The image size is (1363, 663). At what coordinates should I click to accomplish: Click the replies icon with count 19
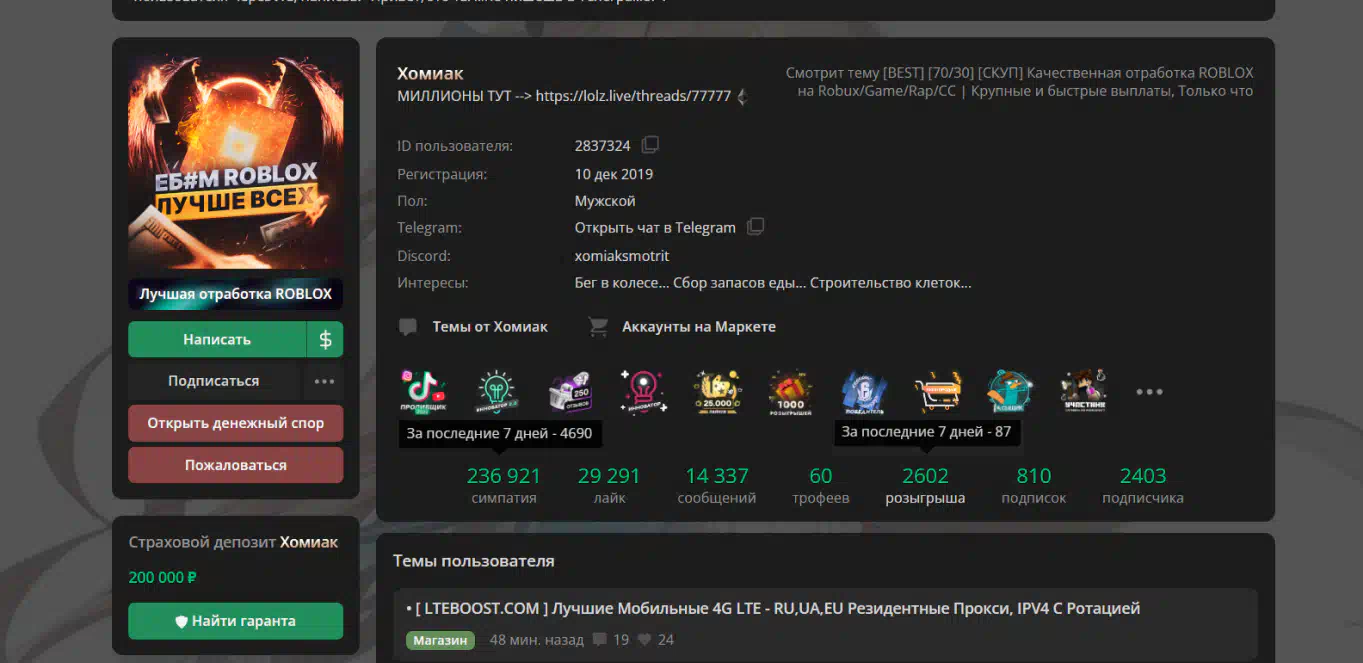(600, 639)
